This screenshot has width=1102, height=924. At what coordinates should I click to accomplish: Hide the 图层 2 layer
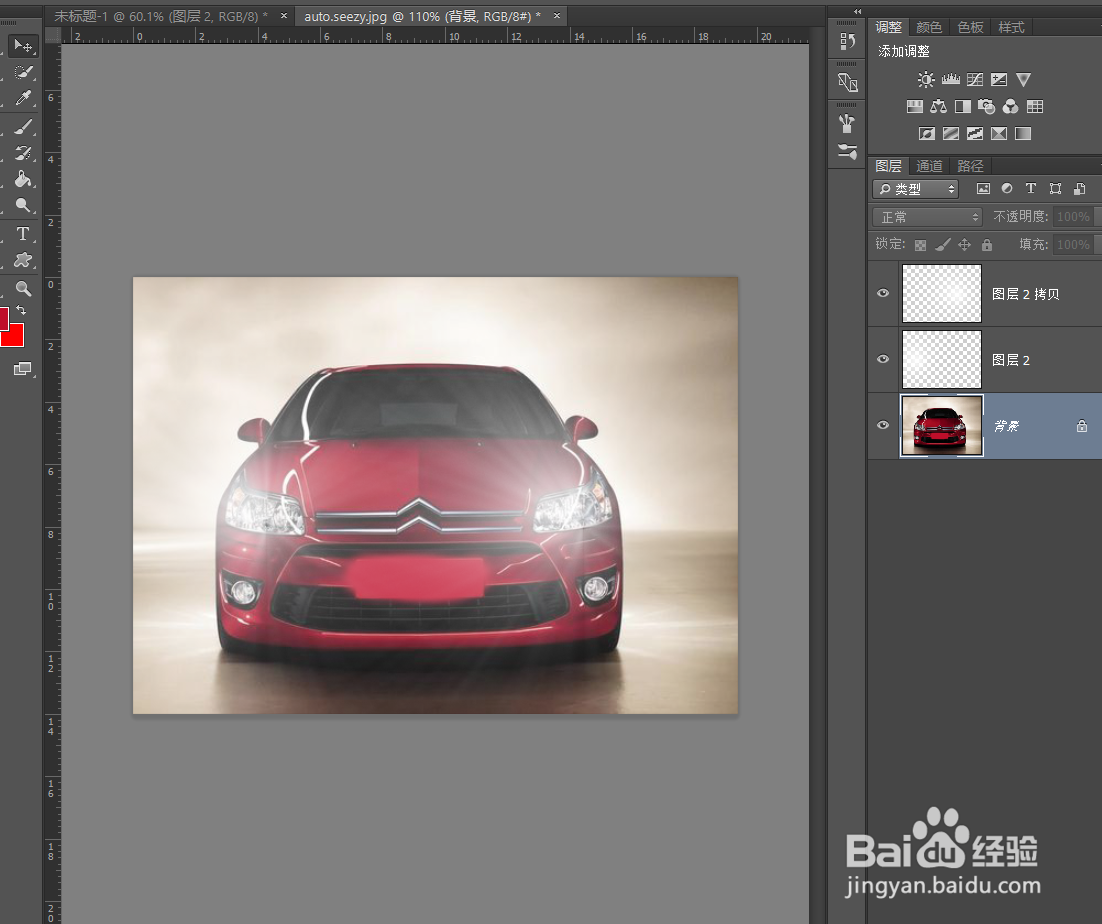[883, 359]
